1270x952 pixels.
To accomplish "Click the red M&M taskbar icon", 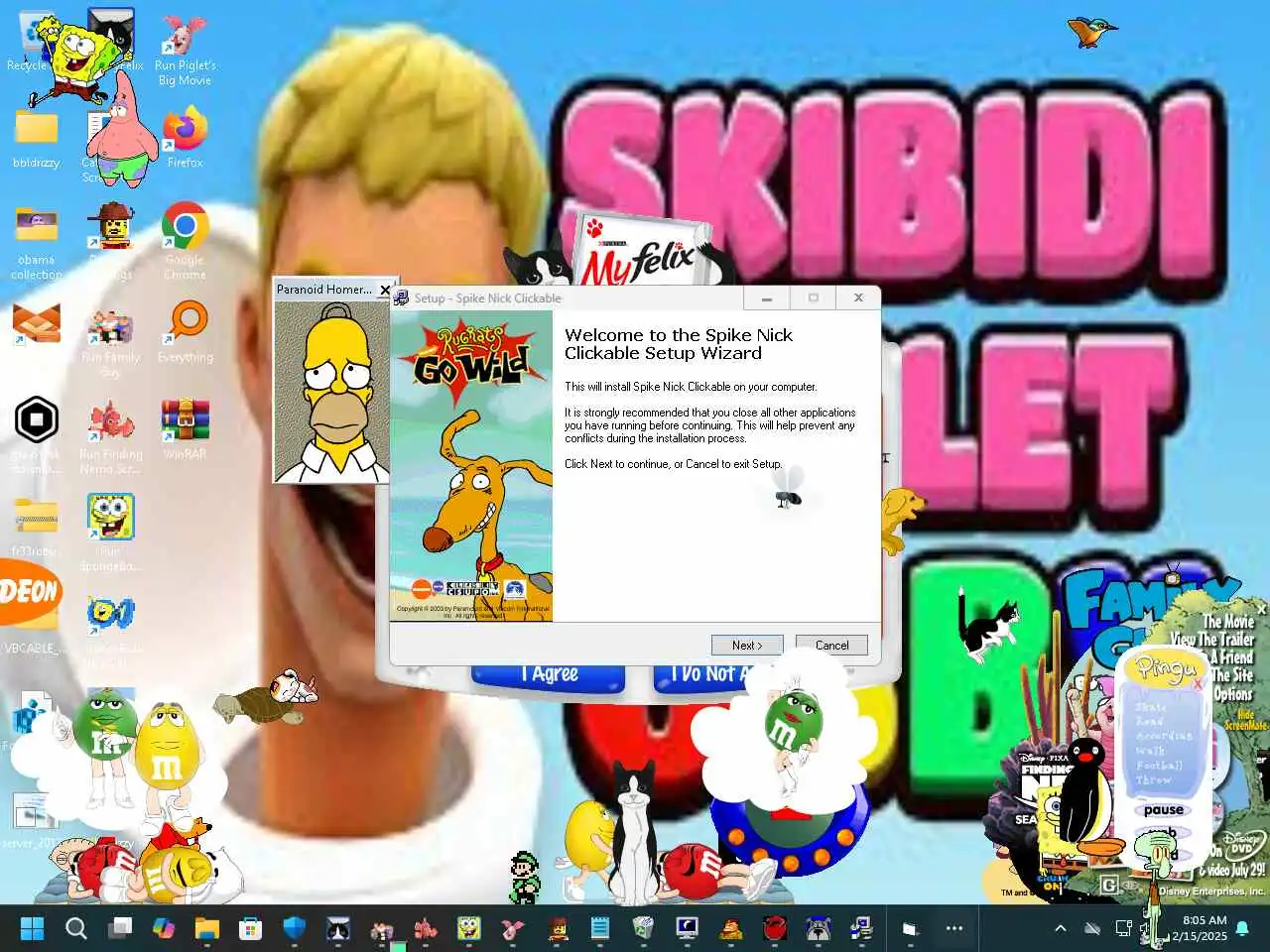I will (775, 929).
